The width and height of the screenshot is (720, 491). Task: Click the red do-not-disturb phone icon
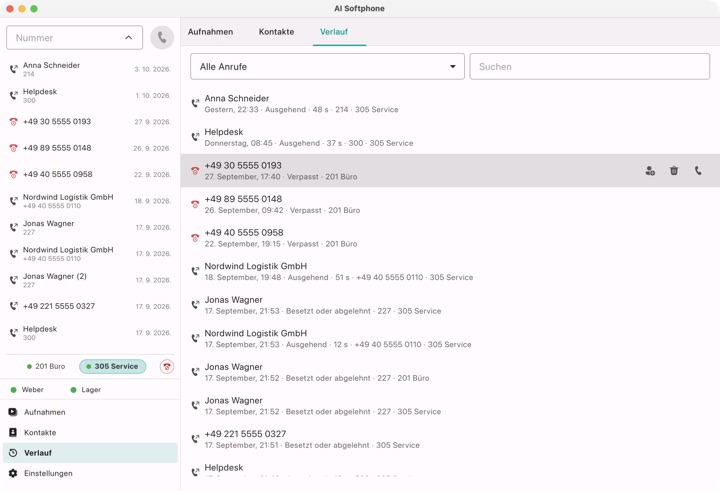(x=167, y=367)
